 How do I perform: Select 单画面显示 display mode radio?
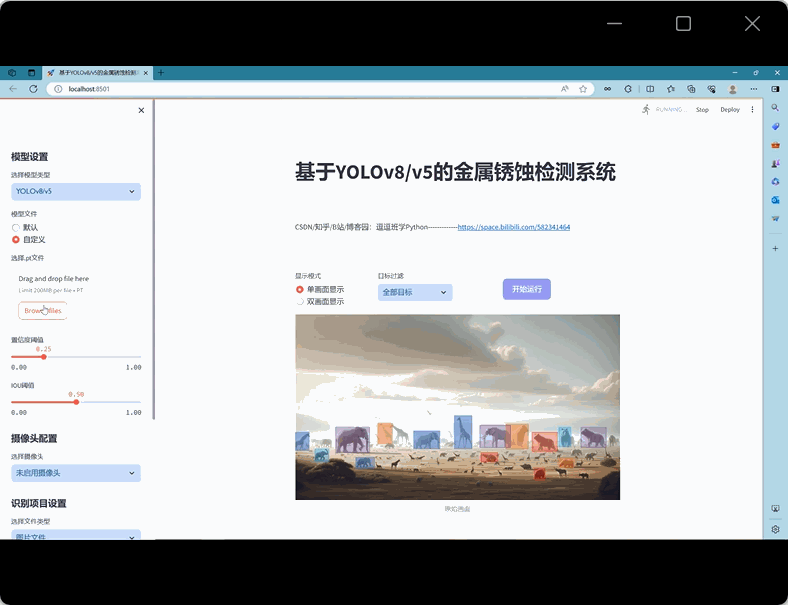pyautogui.click(x=300, y=289)
